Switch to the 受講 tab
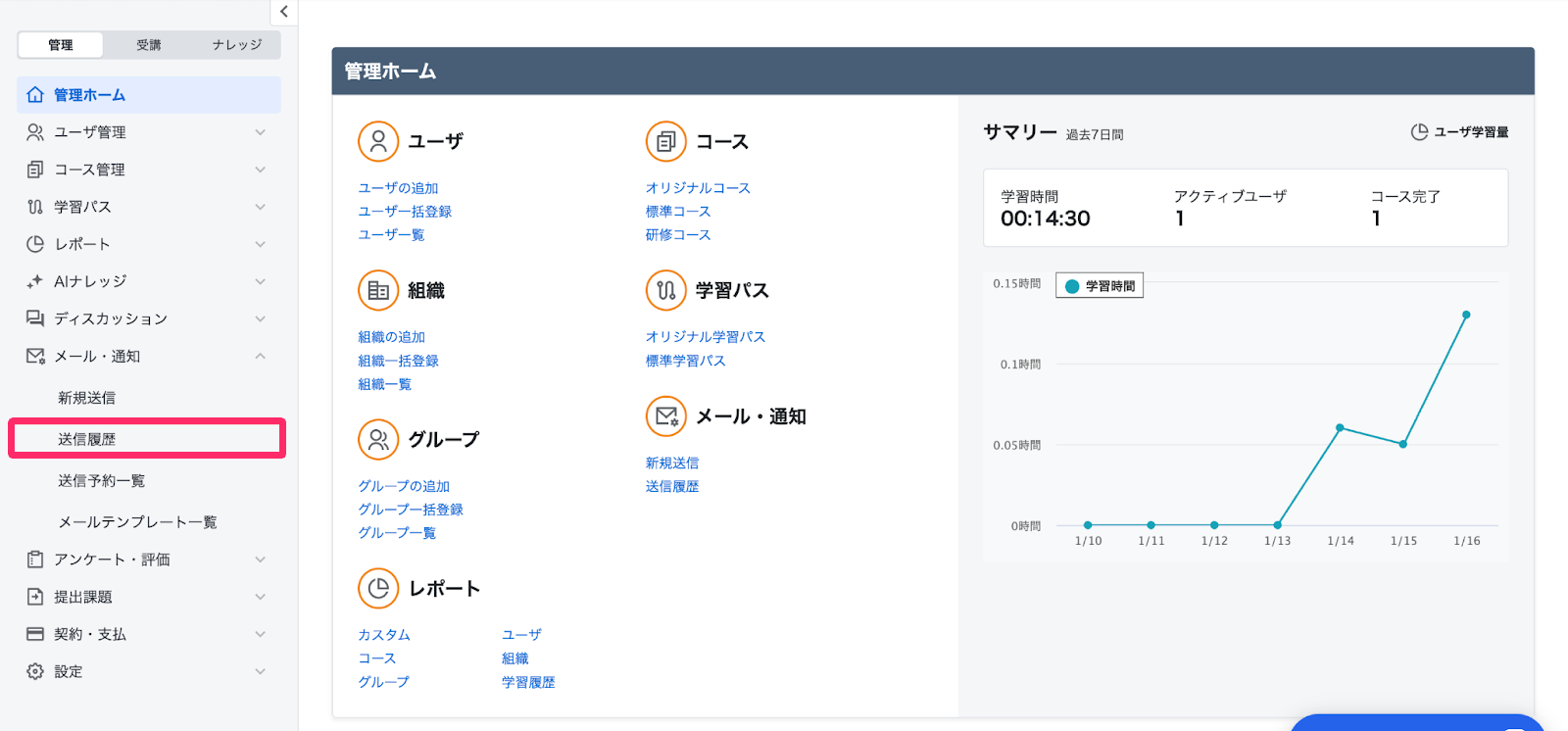1568x731 pixels. point(149,45)
